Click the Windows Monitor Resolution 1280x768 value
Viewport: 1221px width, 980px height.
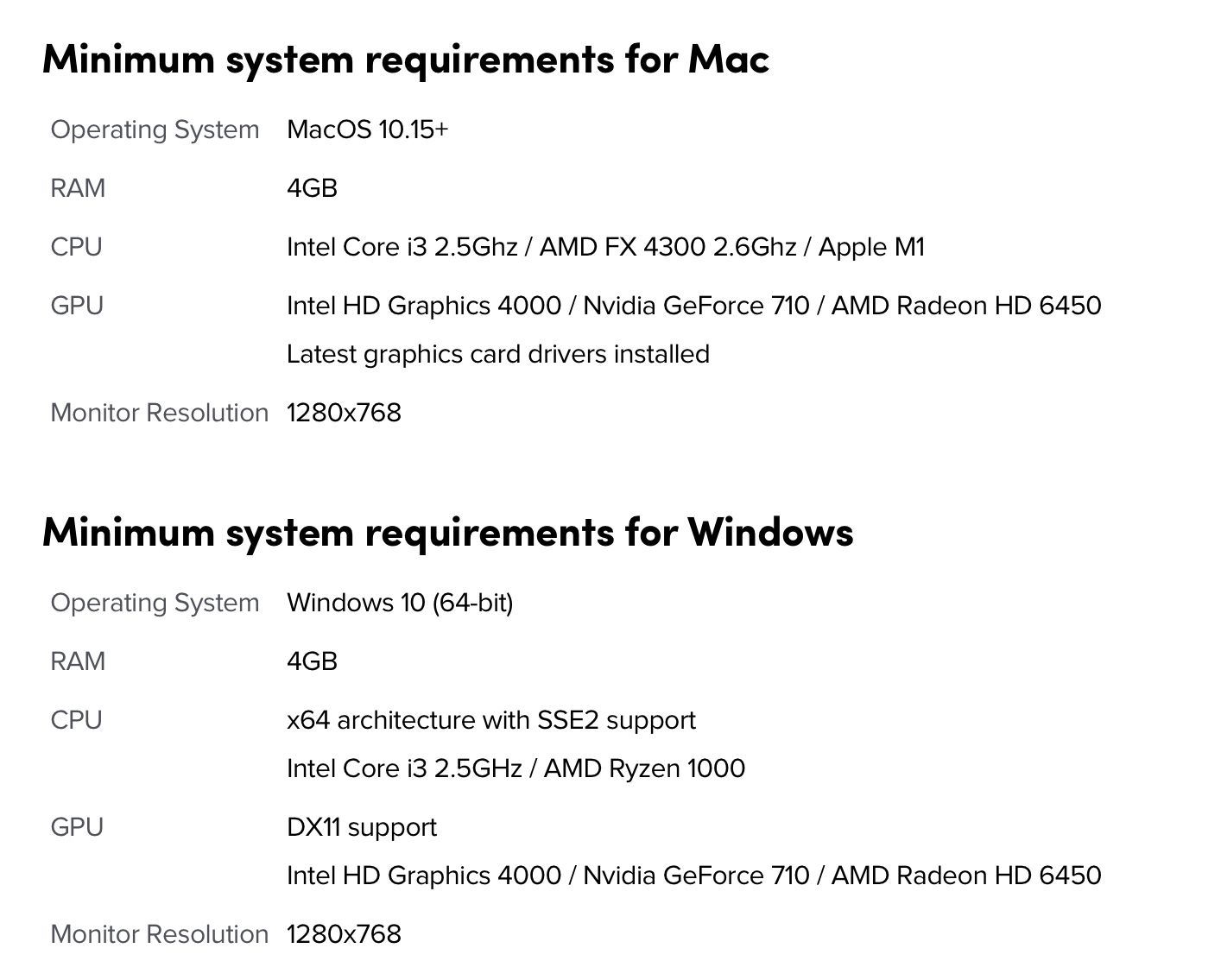coord(344,934)
